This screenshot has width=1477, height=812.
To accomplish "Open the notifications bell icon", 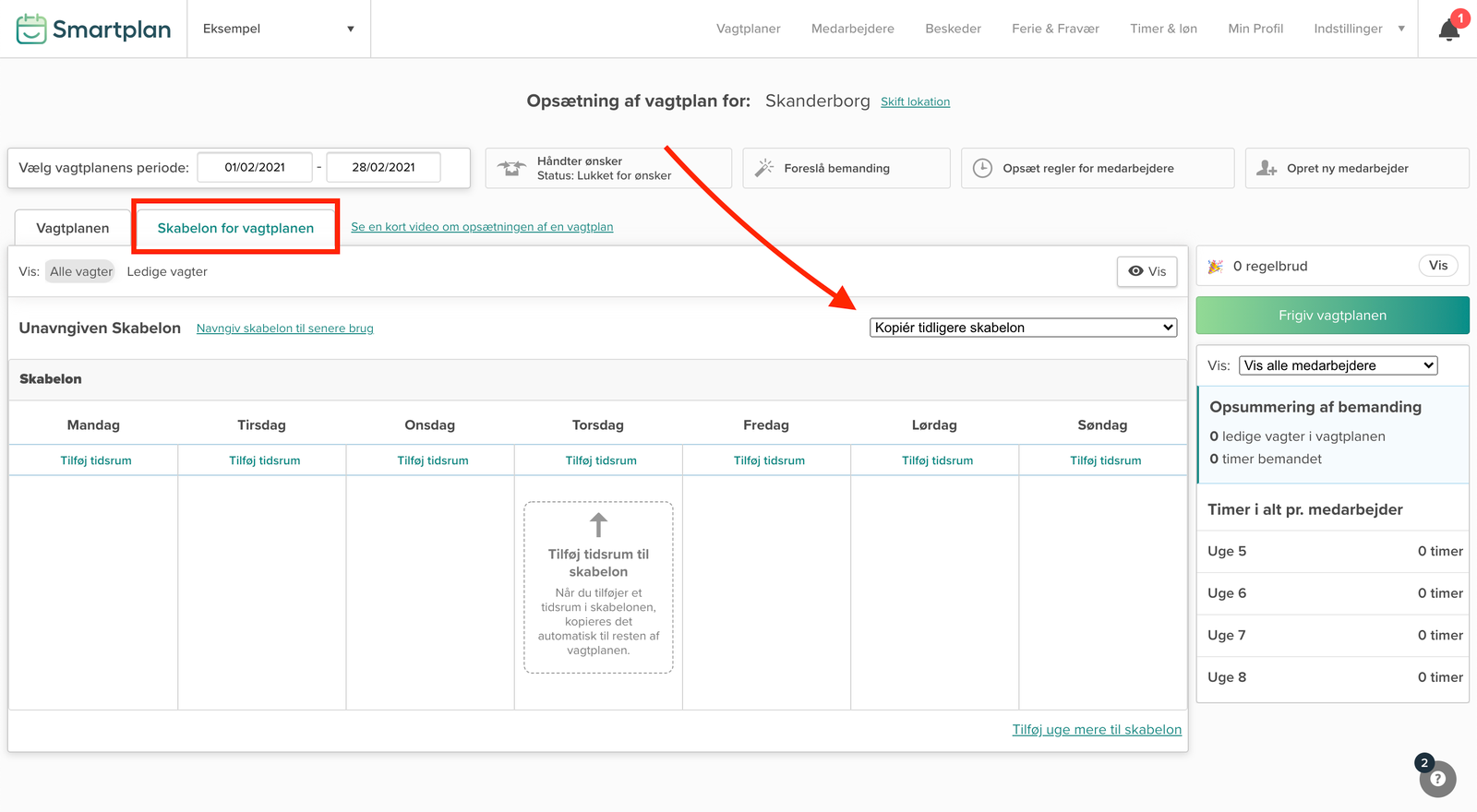I will click(x=1448, y=30).
